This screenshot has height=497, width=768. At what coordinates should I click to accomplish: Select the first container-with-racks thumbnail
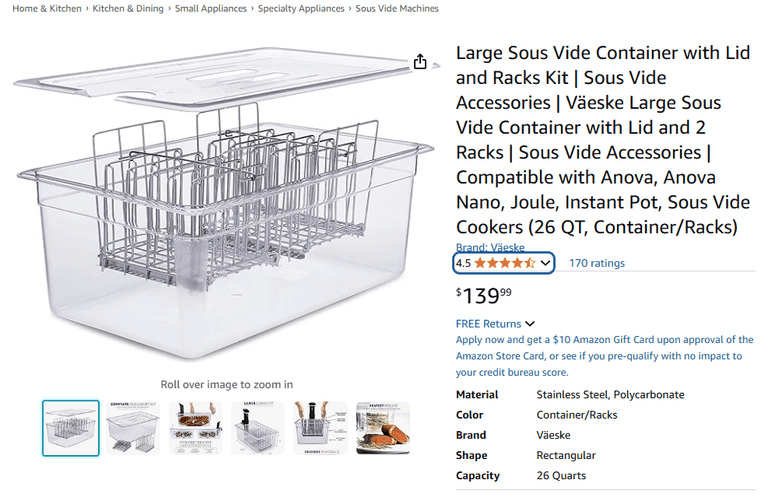[x=71, y=428]
